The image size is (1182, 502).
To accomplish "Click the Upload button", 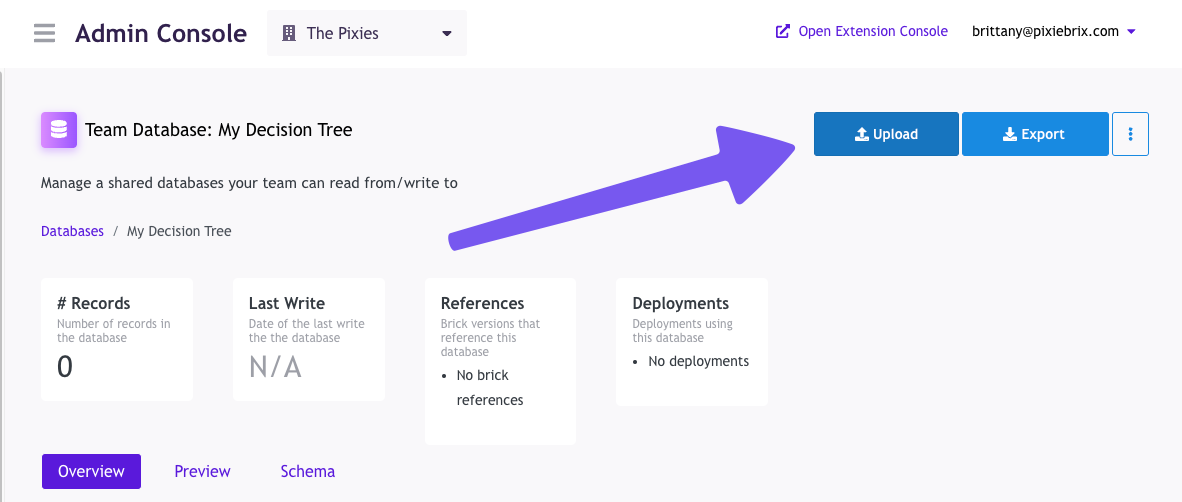I will 886,134.
